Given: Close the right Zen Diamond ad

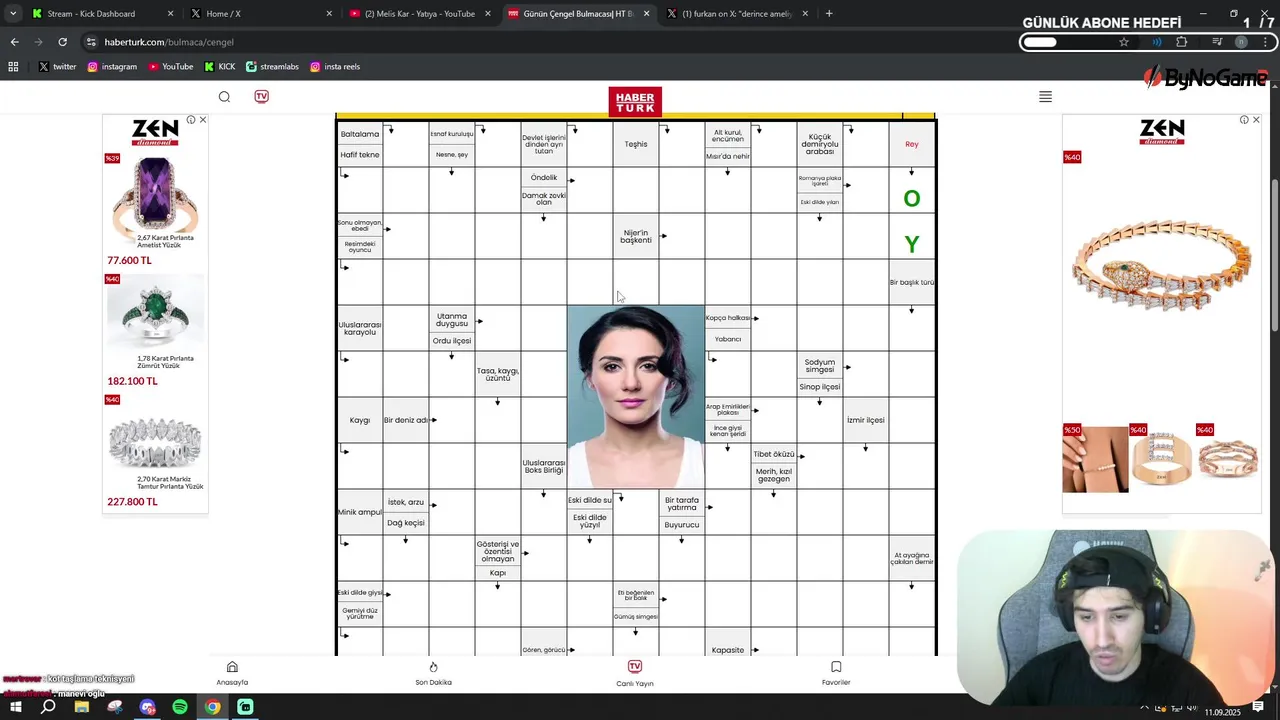Looking at the screenshot, I should pos(1256,120).
